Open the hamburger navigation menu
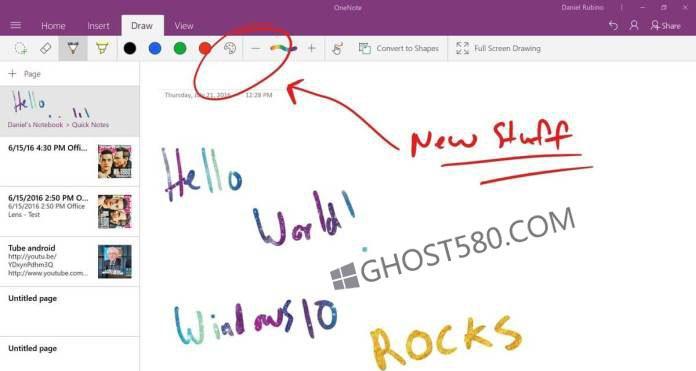 [16, 25]
